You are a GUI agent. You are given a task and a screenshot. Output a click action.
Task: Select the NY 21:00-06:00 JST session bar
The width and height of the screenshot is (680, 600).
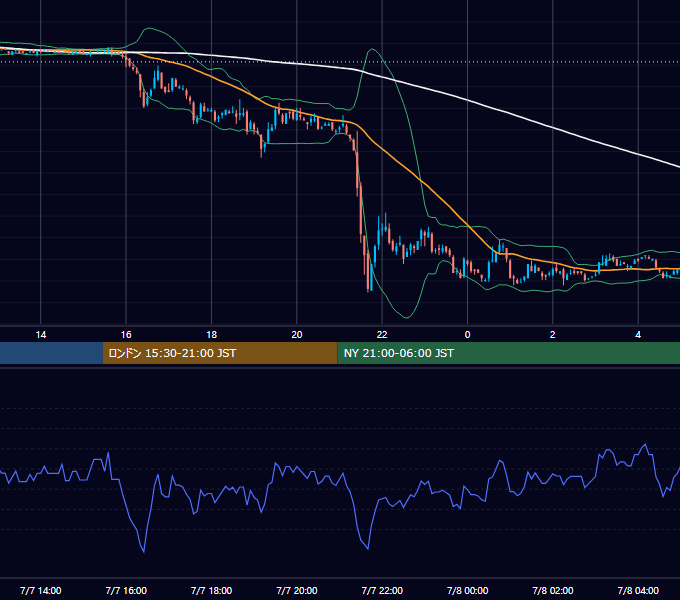[509, 353]
